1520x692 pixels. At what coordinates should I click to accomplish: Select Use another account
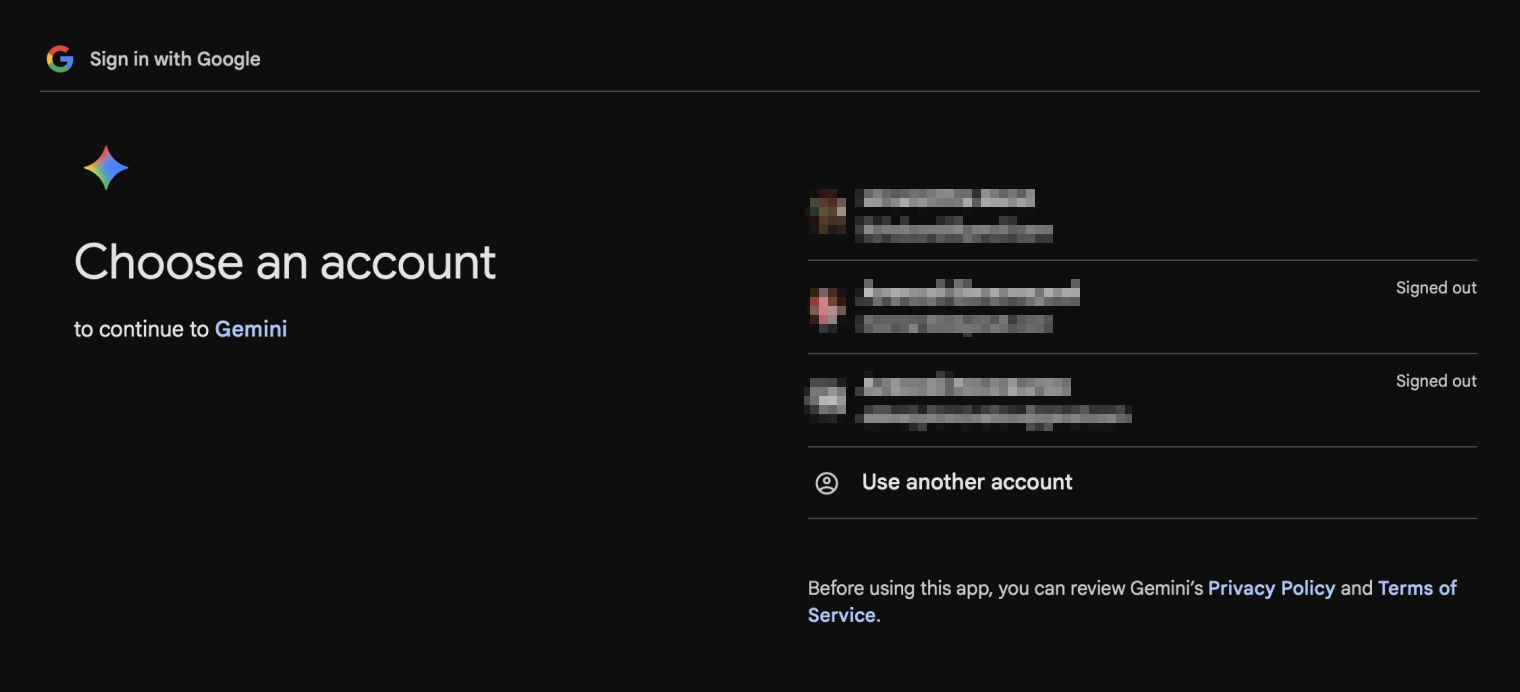click(1142, 483)
